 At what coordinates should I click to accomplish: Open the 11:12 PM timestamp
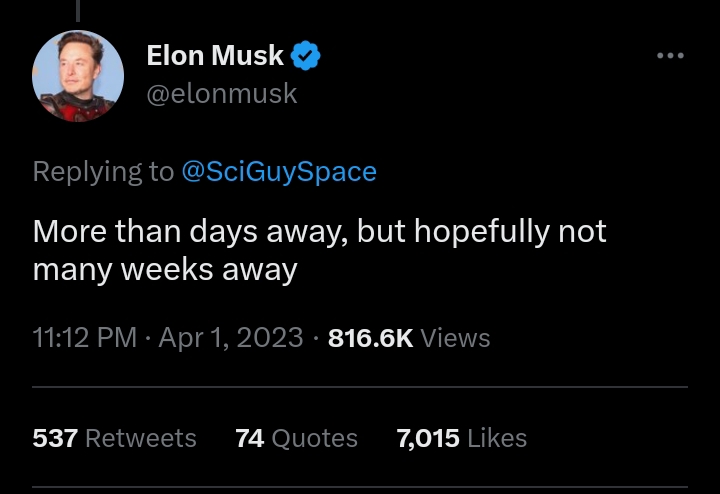[84, 338]
